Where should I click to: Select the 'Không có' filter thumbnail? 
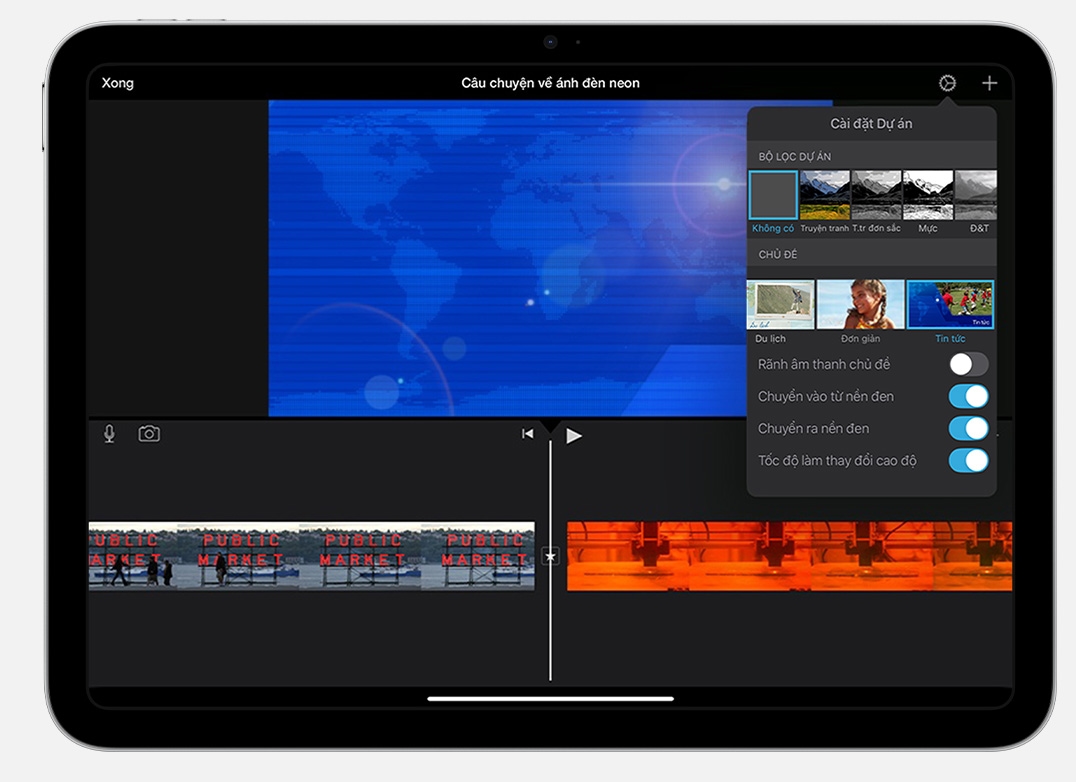point(773,195)
